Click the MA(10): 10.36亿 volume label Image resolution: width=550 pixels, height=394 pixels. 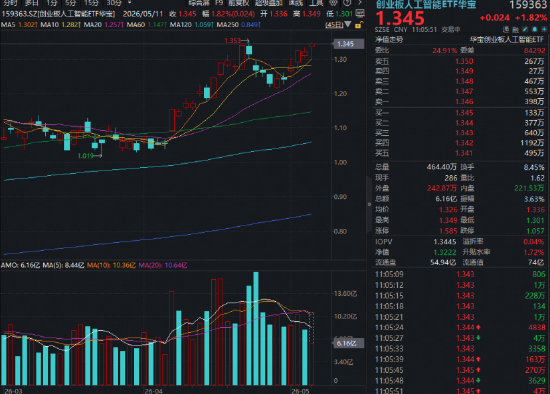pos(111,265)
